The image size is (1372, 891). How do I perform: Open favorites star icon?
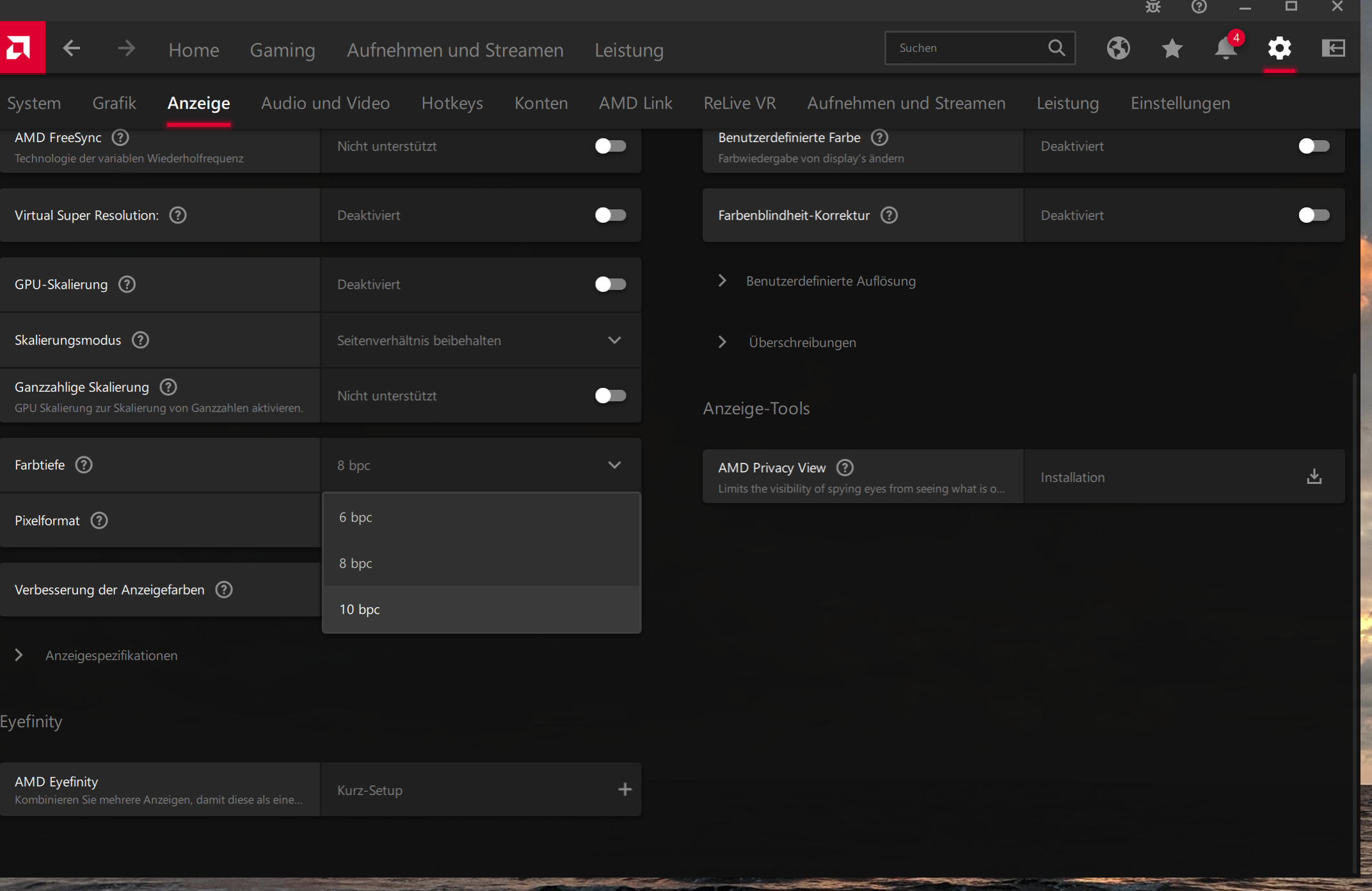coord(1172,48)
